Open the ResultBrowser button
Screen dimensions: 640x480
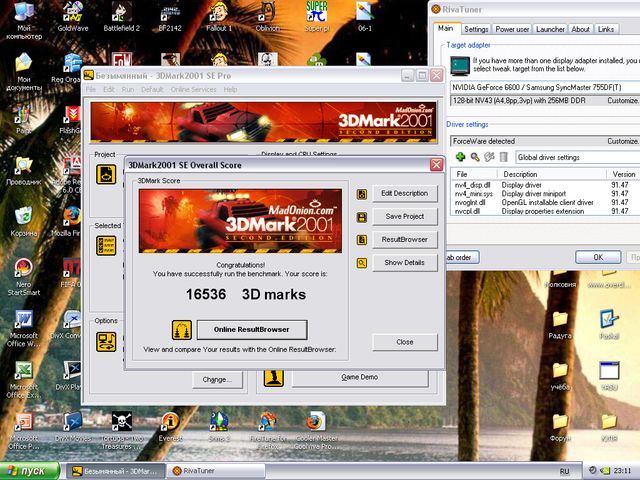(404, 240)
